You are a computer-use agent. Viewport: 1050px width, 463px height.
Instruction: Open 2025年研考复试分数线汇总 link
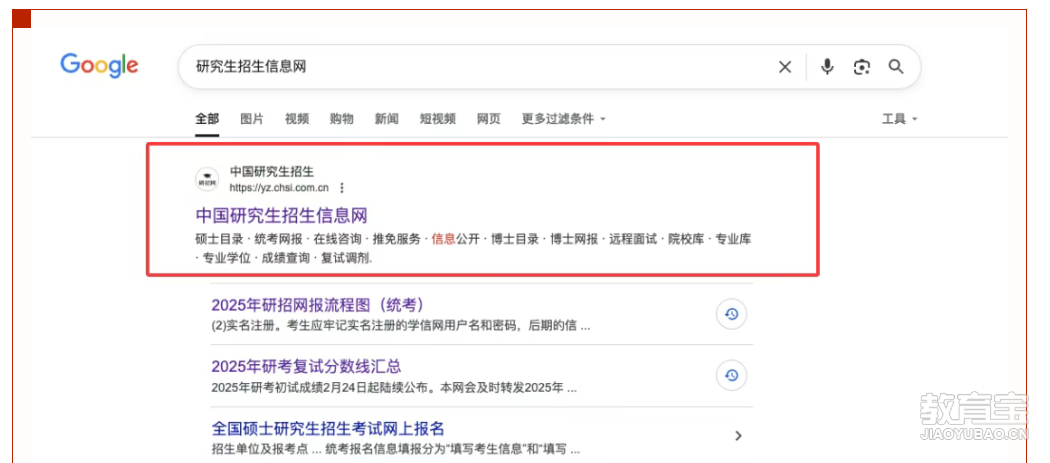click(x=306, y=367)
